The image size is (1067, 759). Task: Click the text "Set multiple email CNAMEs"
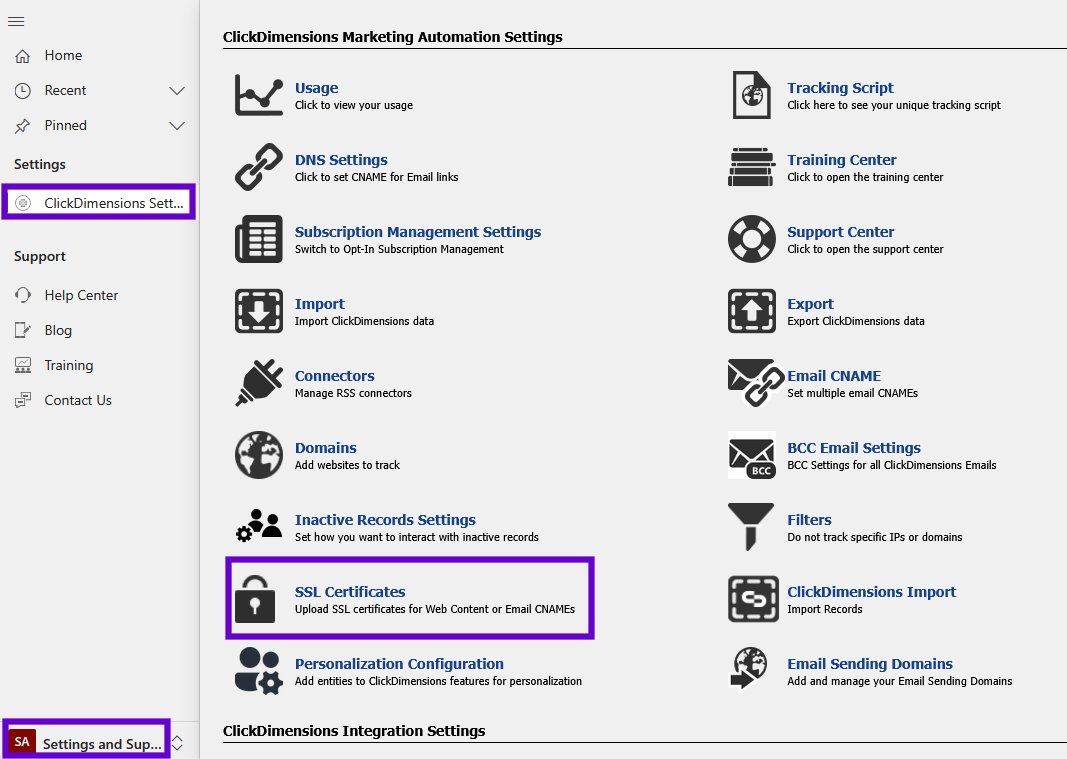coord(853,393)
